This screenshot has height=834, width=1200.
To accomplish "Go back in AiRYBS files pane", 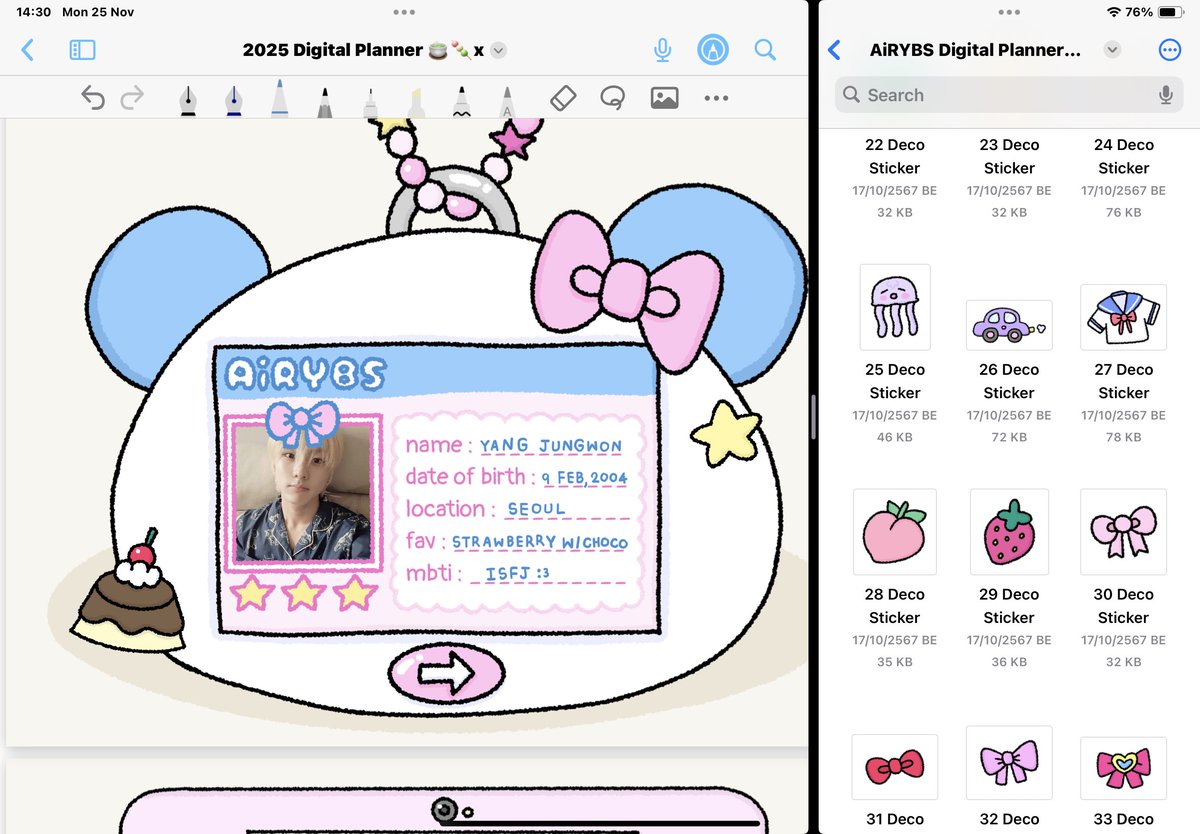I will click(835, 50).
